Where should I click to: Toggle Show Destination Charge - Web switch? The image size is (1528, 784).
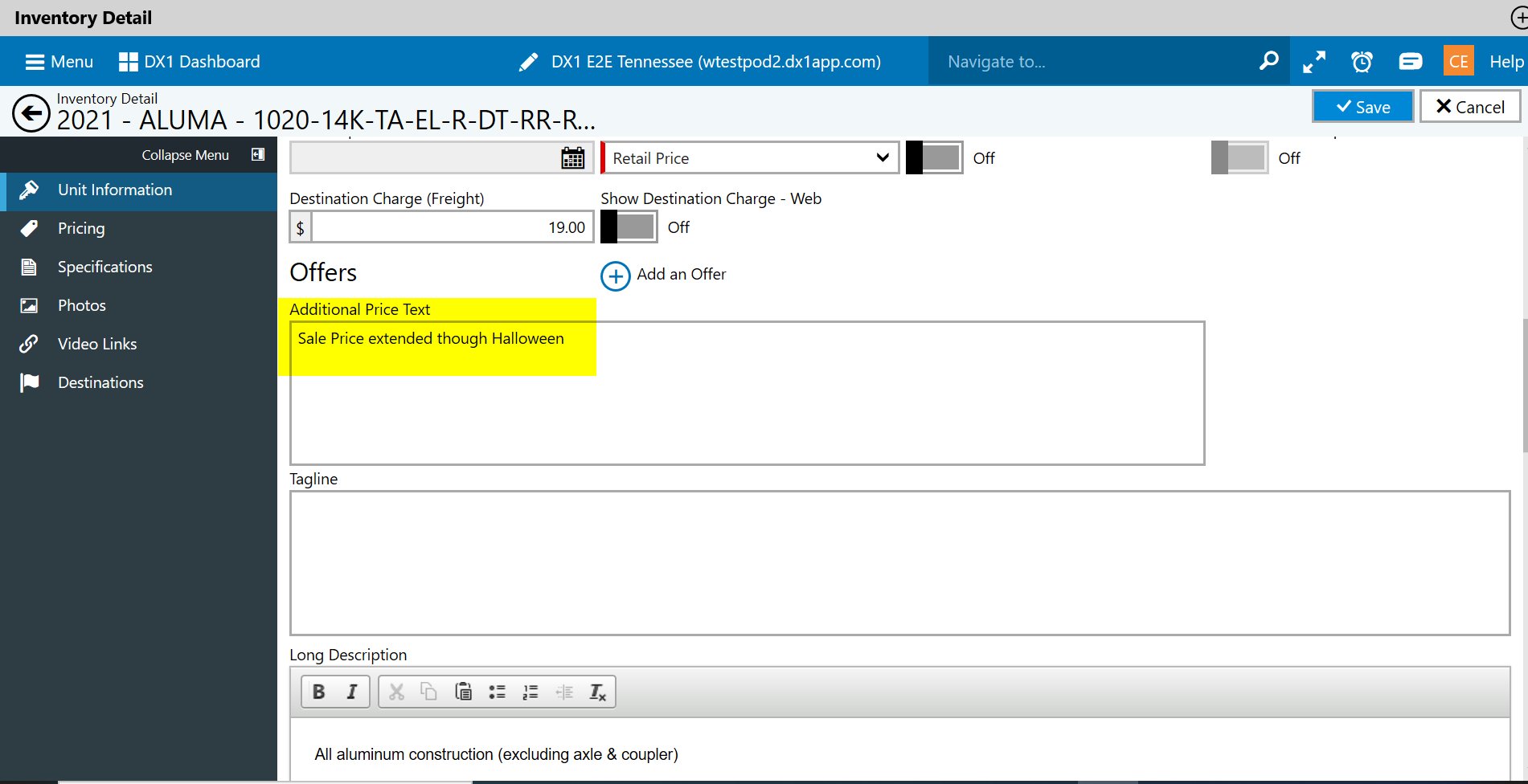(x=629, y=227)
